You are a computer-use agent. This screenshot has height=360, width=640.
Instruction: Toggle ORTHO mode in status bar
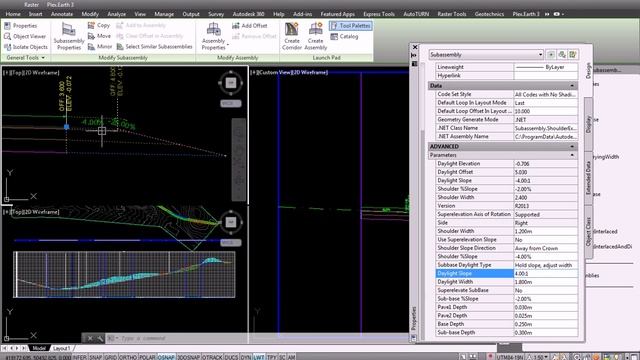[128, 357]
